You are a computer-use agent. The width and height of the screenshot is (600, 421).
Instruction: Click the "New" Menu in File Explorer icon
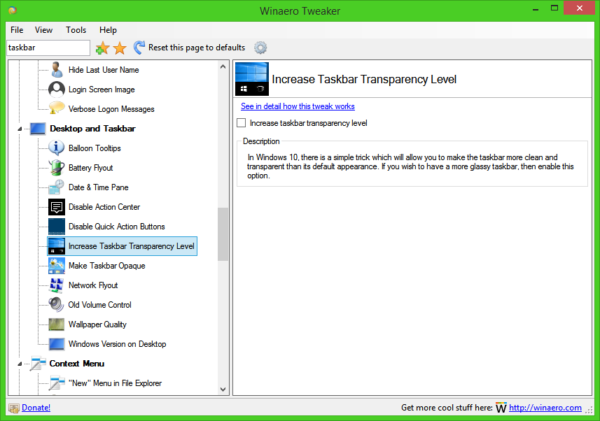(x=57, y=383)
